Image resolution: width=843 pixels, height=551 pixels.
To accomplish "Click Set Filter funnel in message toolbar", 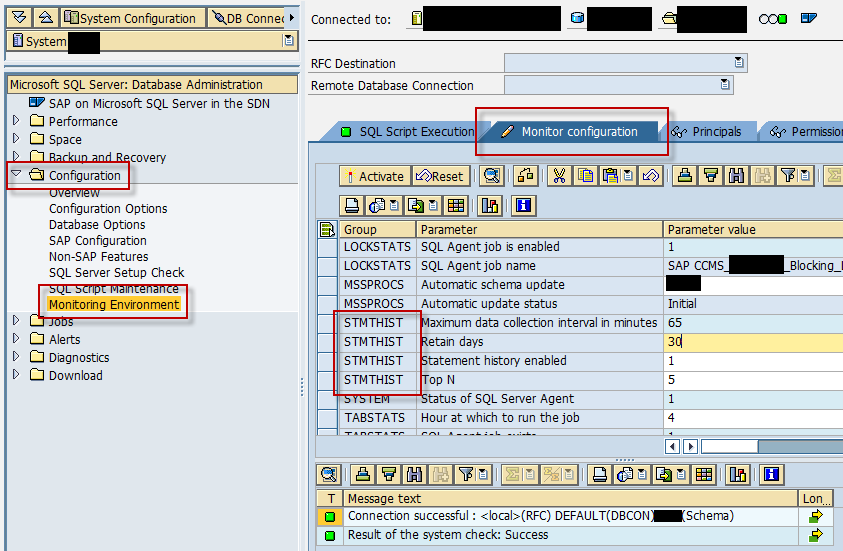I will click(466, 474).
